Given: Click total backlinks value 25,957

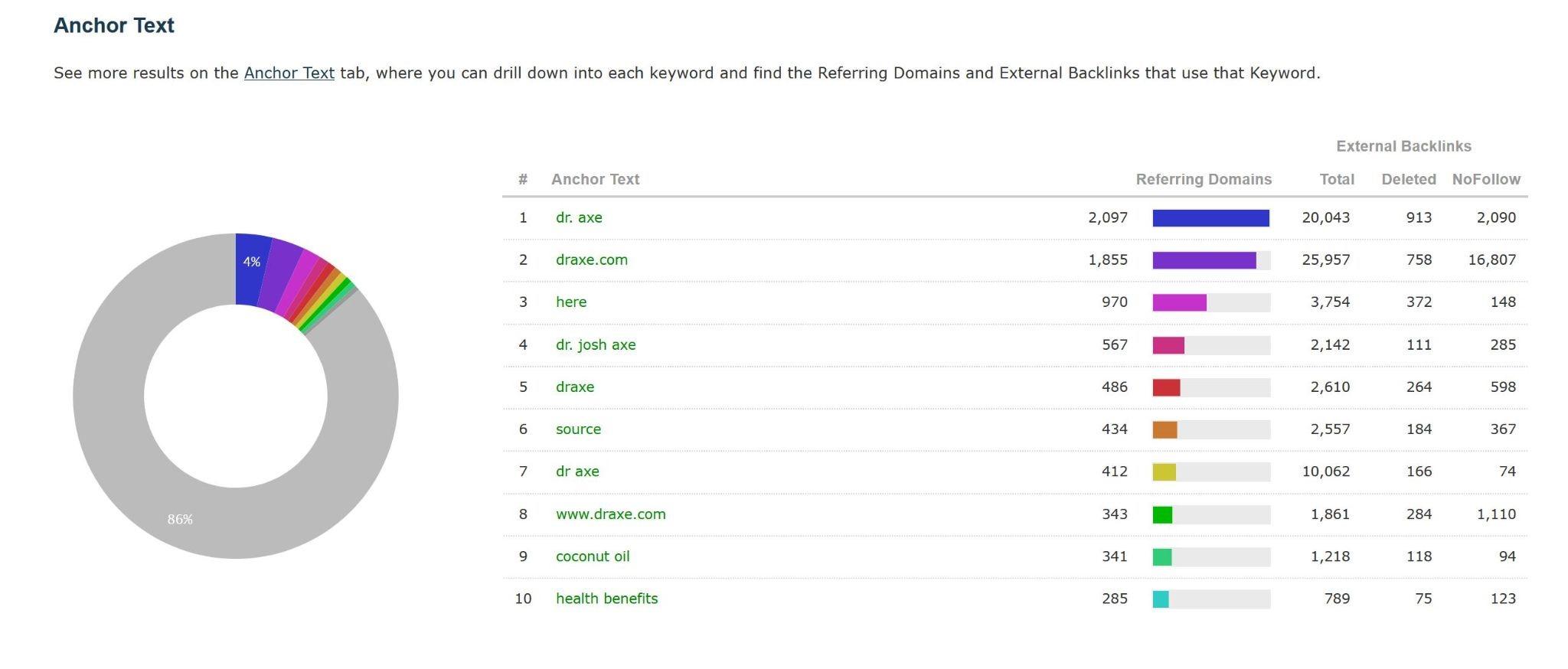Looking at the screenshot, I should [1326, 259].
